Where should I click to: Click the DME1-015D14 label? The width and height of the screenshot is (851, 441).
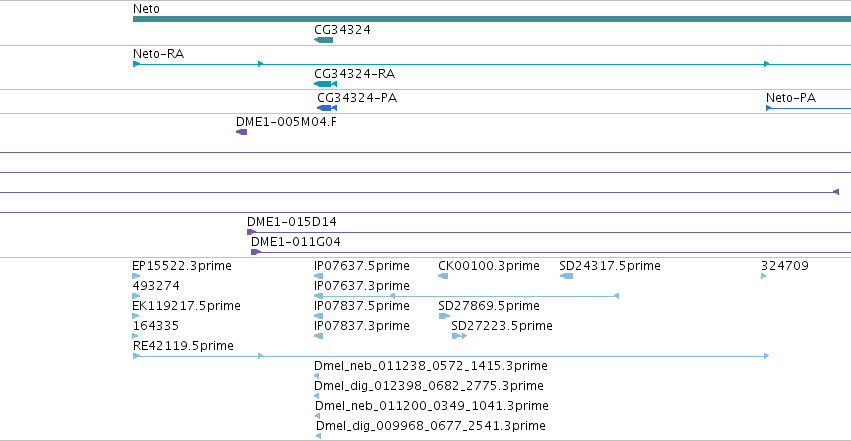click(x=291, y=222)
